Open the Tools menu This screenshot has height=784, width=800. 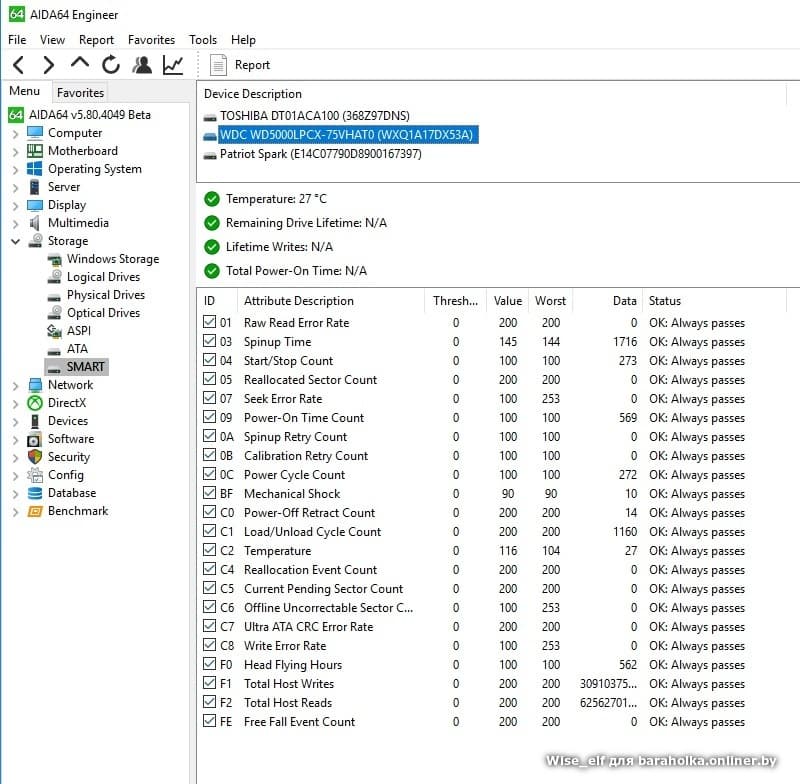pos(203,40)
